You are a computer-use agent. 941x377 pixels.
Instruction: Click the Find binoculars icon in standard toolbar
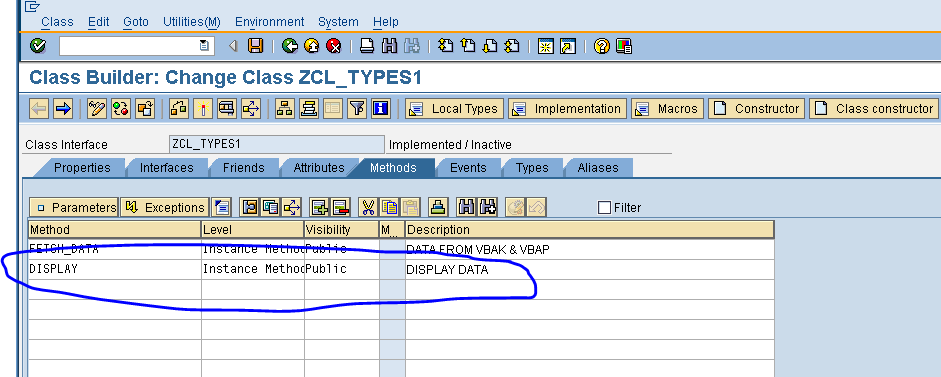pyautogui.click(x=389, y=46)
